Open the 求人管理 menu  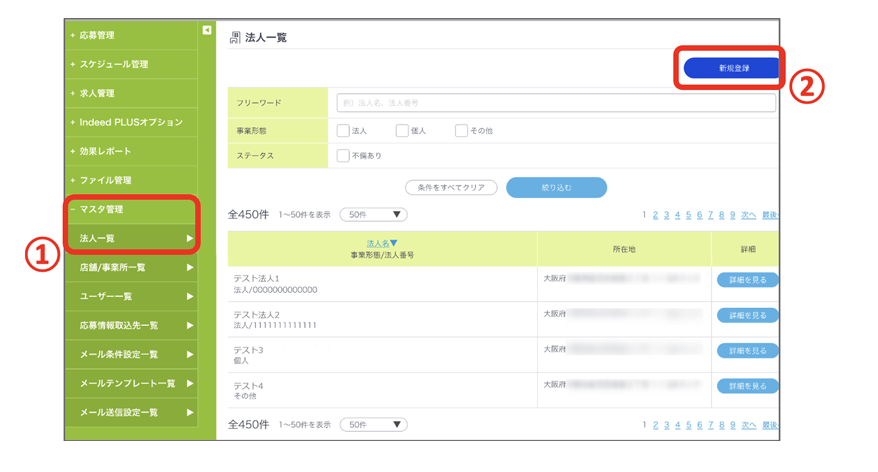pyautogui.click(x=96, y=94)
